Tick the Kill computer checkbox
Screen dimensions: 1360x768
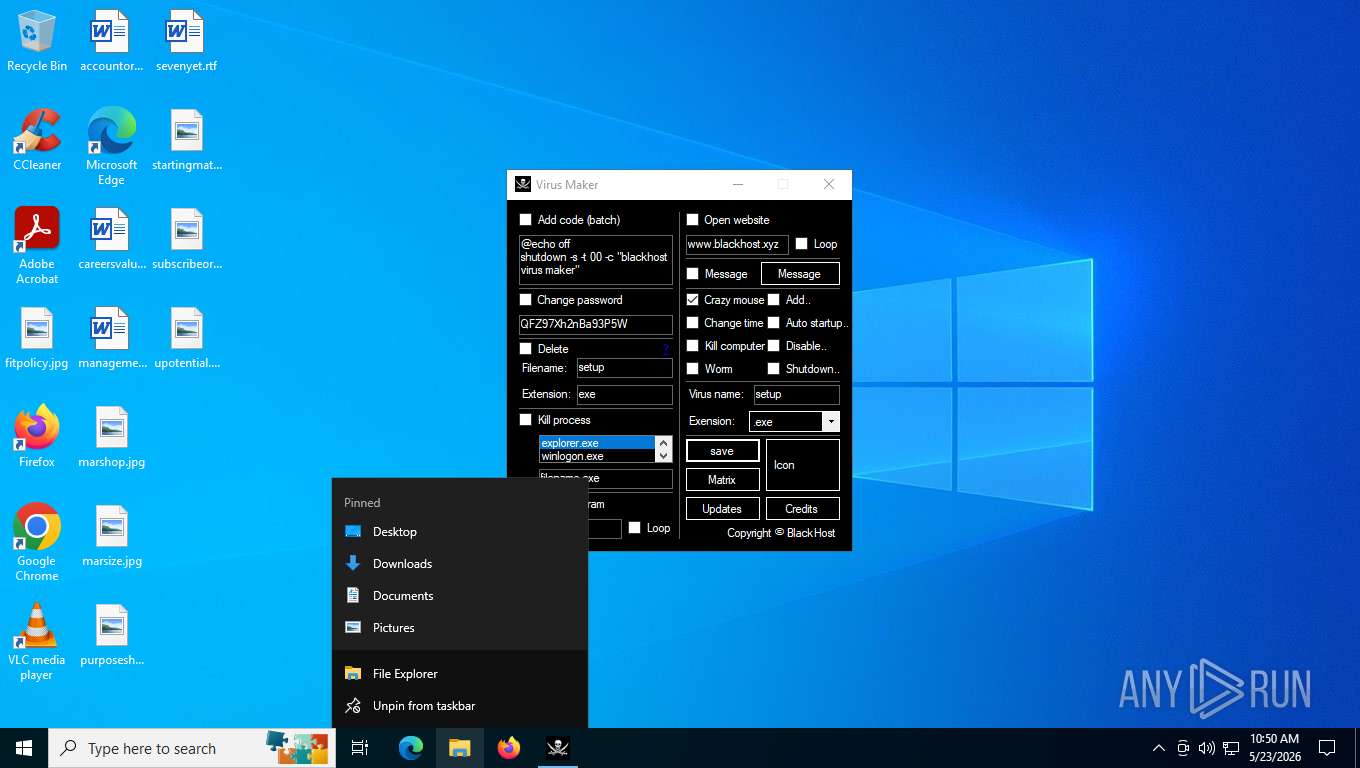[x=692, y=346]
